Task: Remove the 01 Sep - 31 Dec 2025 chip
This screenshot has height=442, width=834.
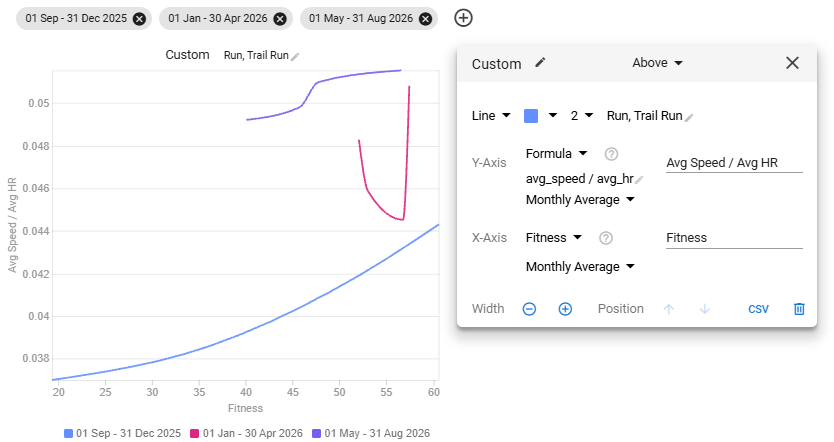Action: pyautogui.click(x=139, y=19)
